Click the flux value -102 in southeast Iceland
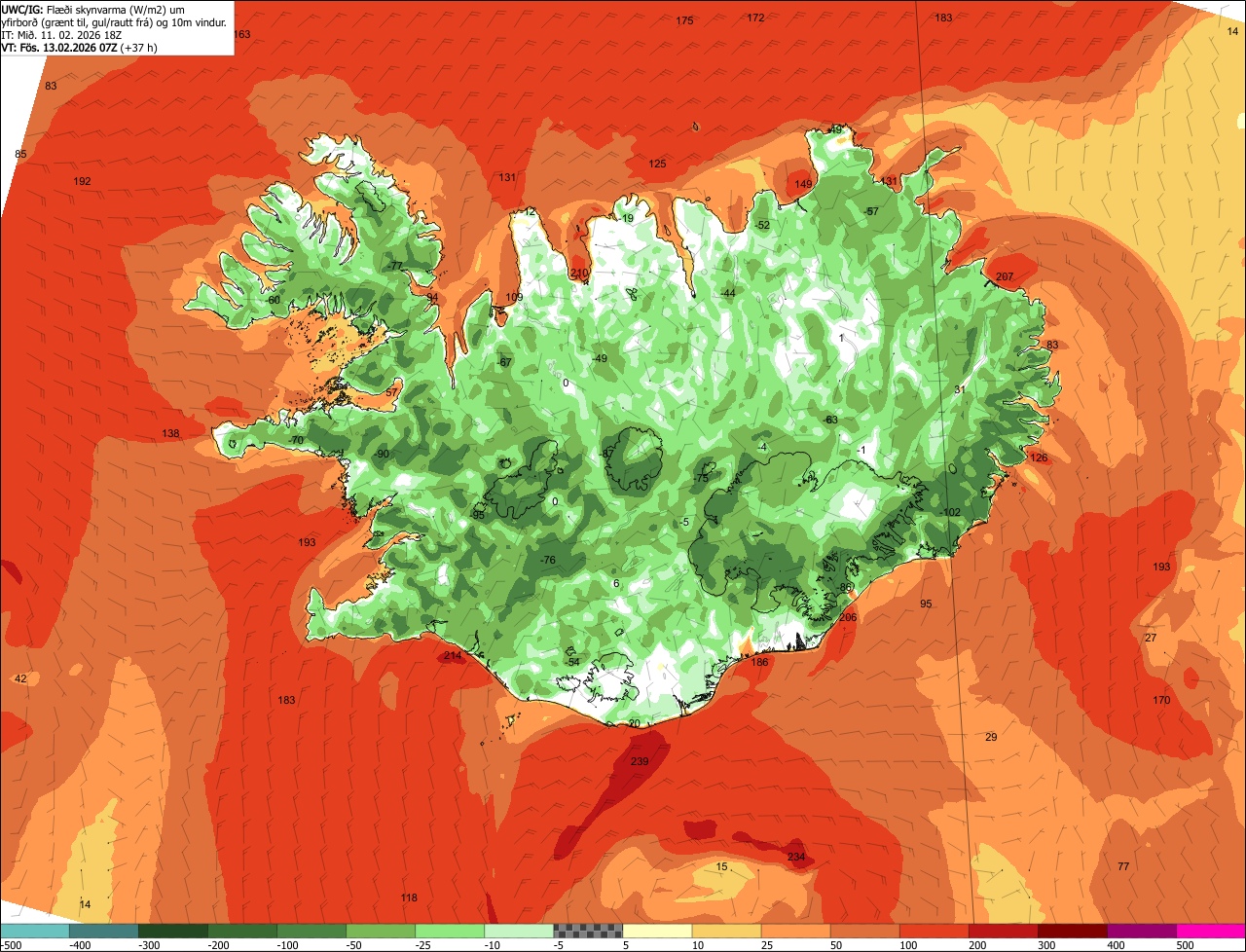Viewport: 1246px width, 952px height. [x=951, y=513]
